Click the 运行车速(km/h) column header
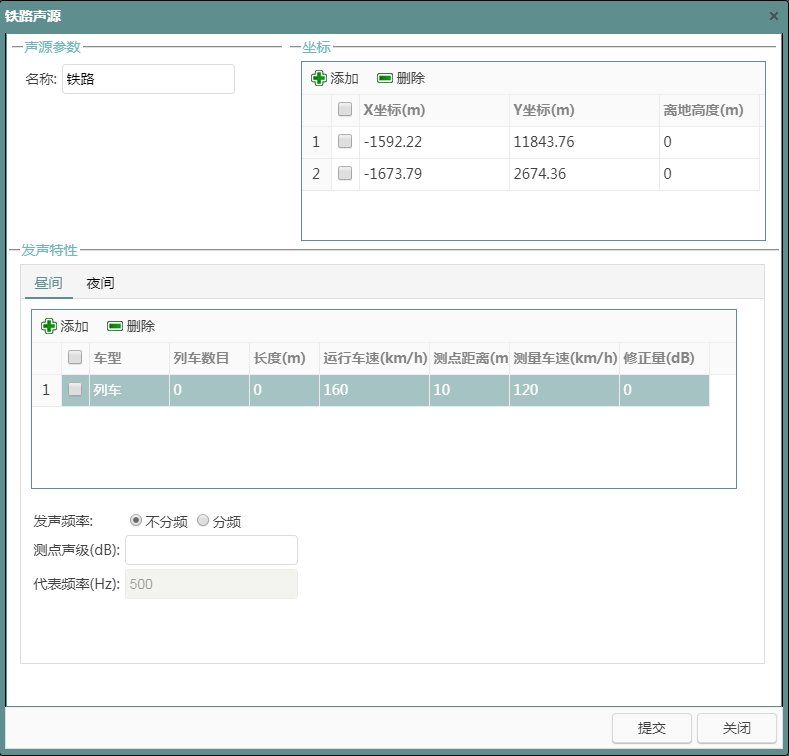Screen dimensions: 789x756 tap(374, 358)
